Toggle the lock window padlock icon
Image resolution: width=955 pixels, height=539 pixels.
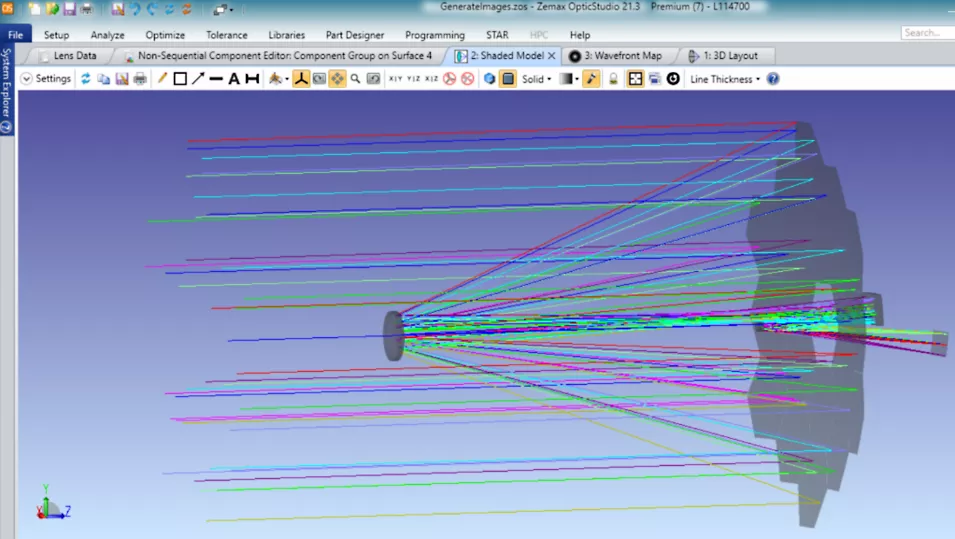click(x=614, y=79)
